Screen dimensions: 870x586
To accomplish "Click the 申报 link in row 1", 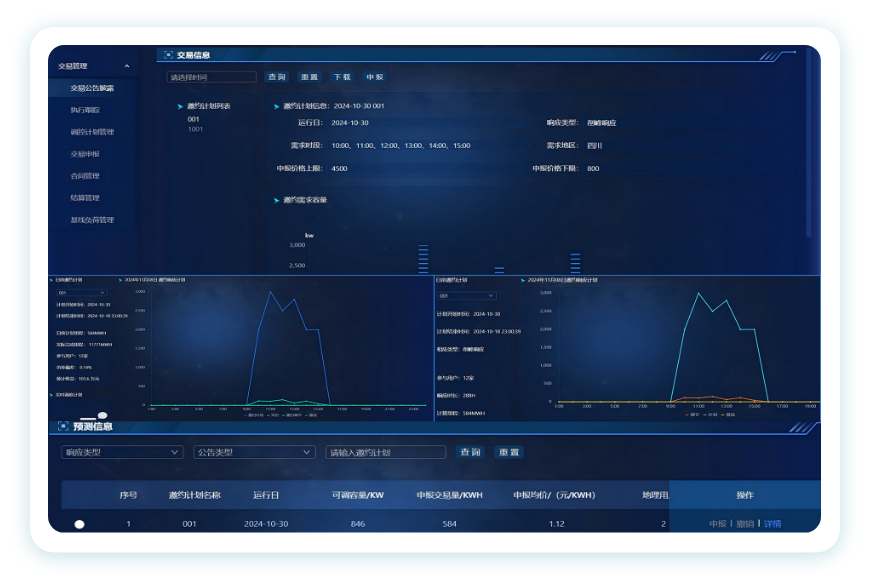I will [717, 524].
